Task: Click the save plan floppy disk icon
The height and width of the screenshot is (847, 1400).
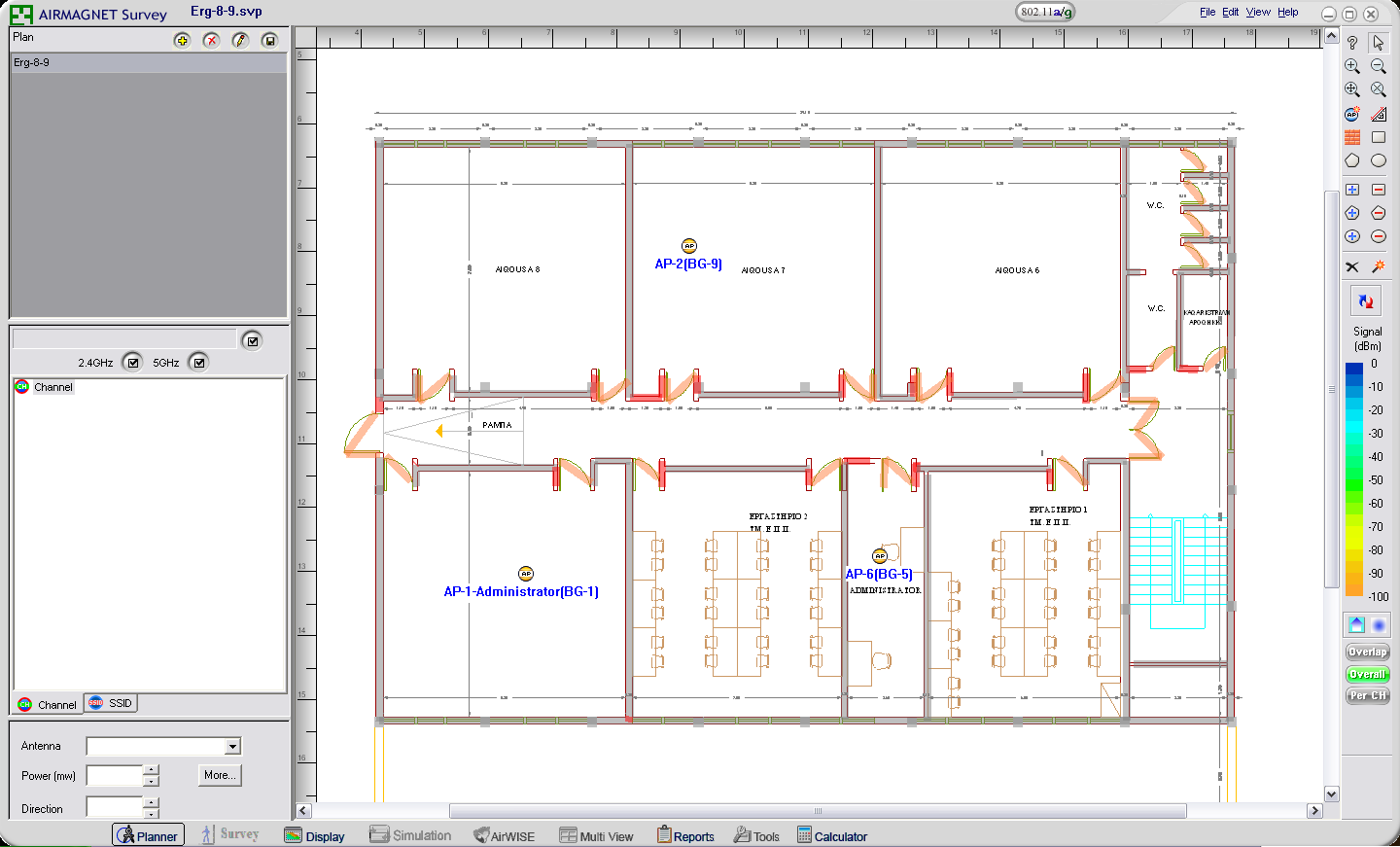Action: coord(269,40)
